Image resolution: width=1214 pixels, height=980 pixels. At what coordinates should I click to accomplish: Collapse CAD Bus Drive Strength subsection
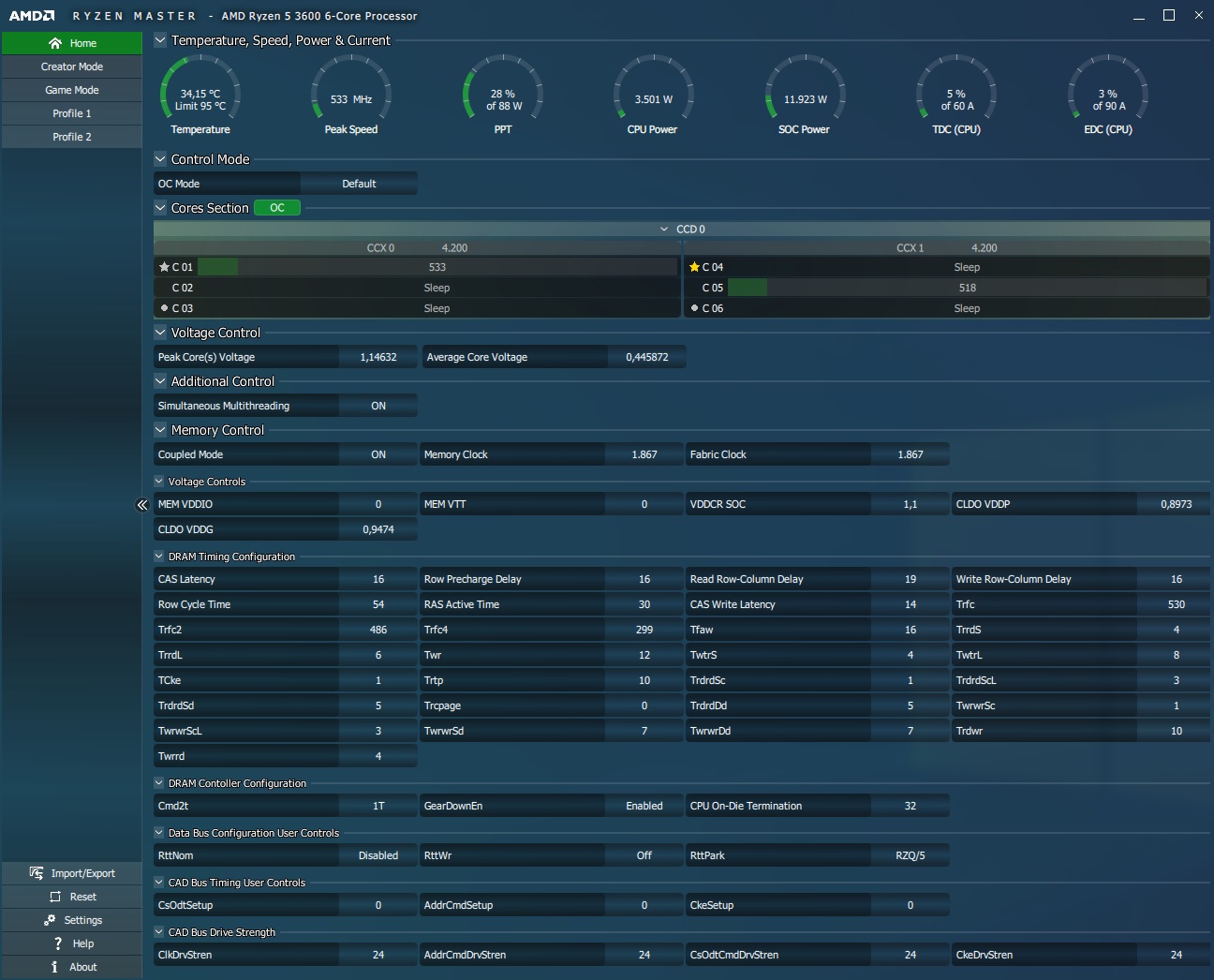tap(159, 932)
